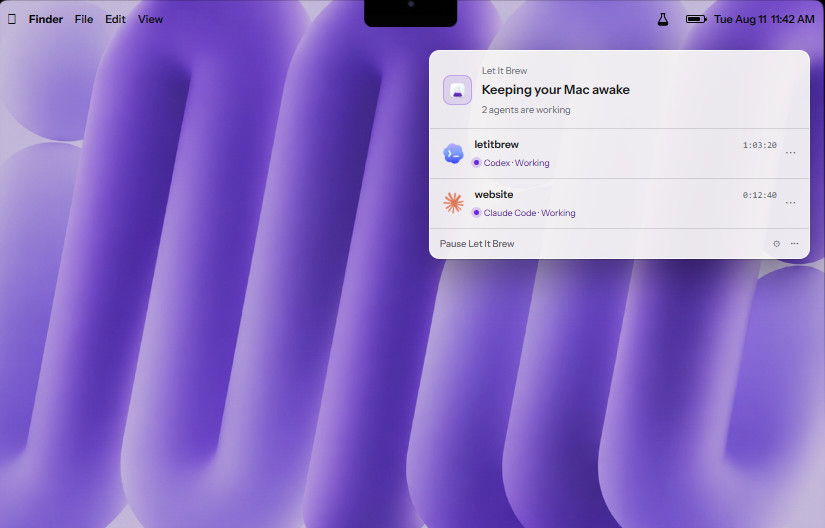Click the 0:12:40 elapsed timer
825x528 pixels.
click(x=759, y=195)
